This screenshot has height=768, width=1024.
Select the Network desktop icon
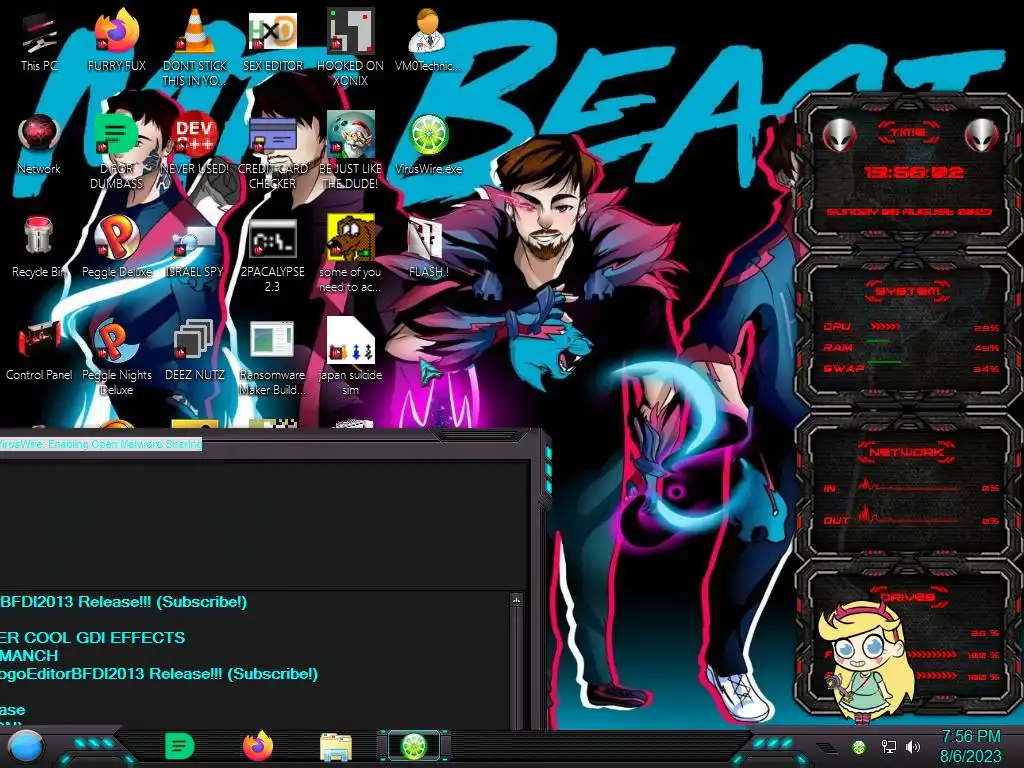[x=39, y=144]
